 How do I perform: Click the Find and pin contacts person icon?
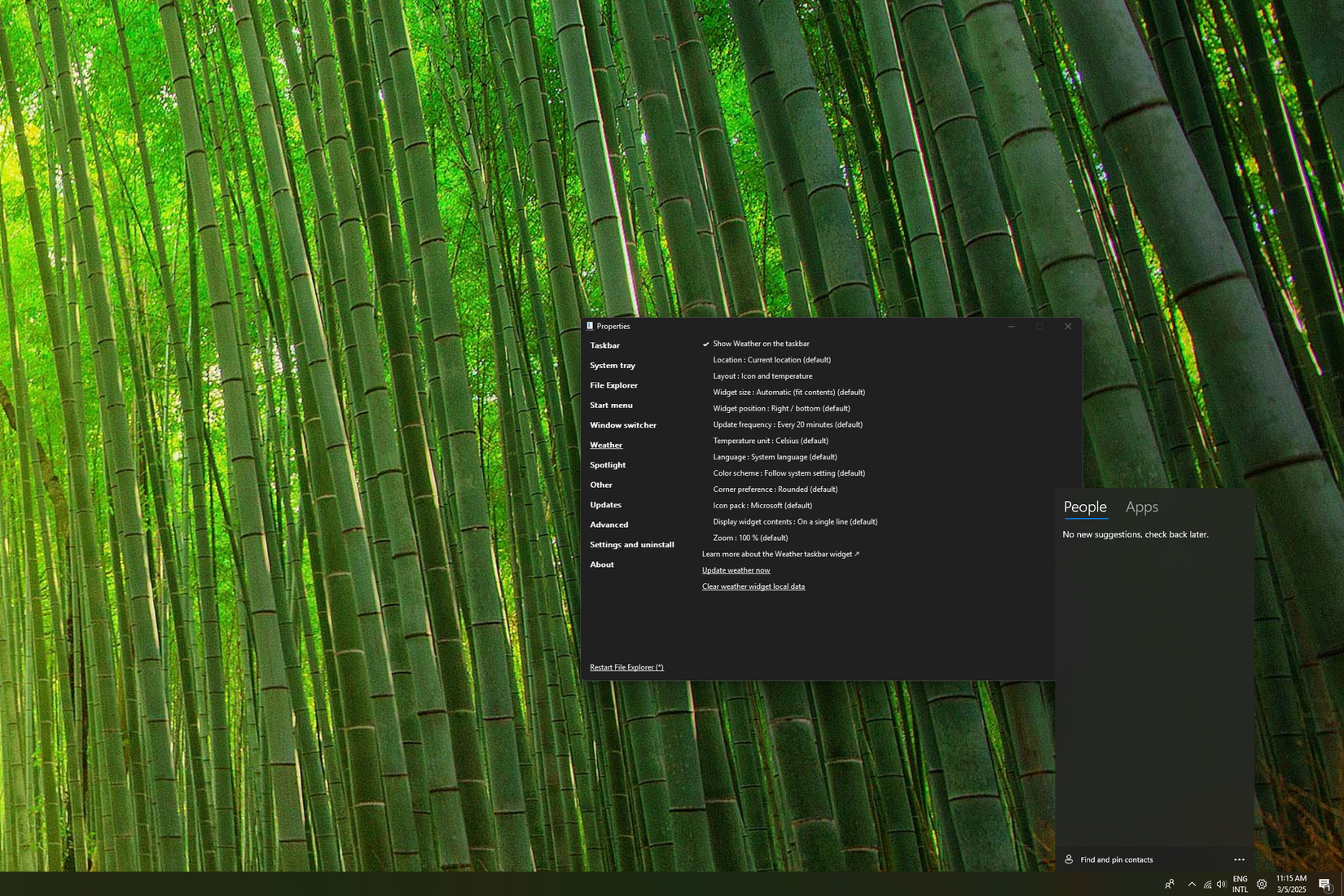click(x=1068, y=859)
